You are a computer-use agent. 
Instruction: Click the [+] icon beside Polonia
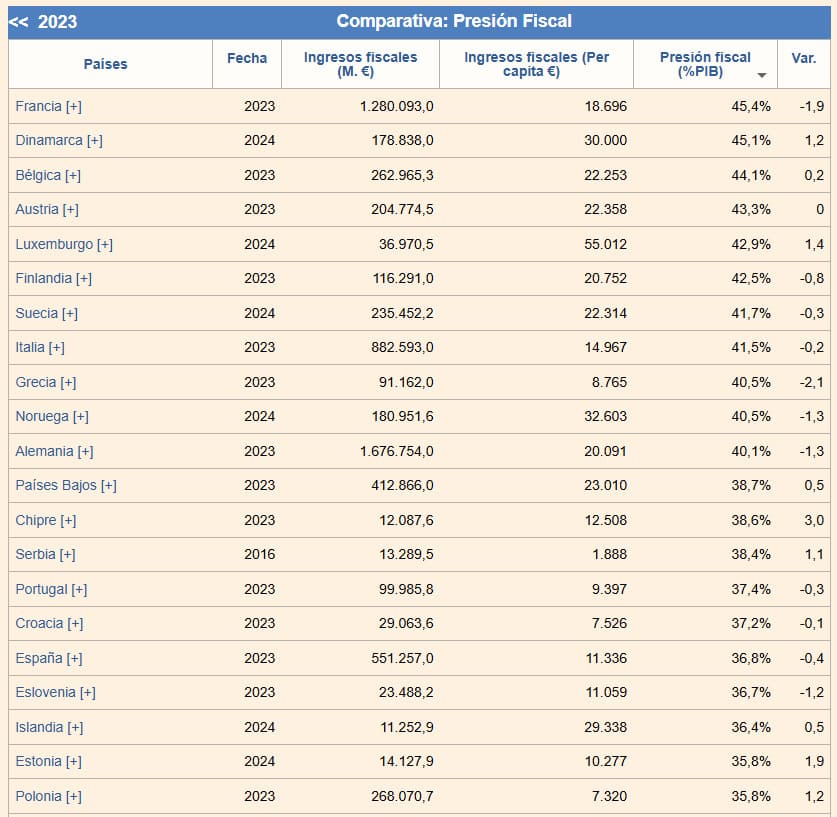pos(75,796)
